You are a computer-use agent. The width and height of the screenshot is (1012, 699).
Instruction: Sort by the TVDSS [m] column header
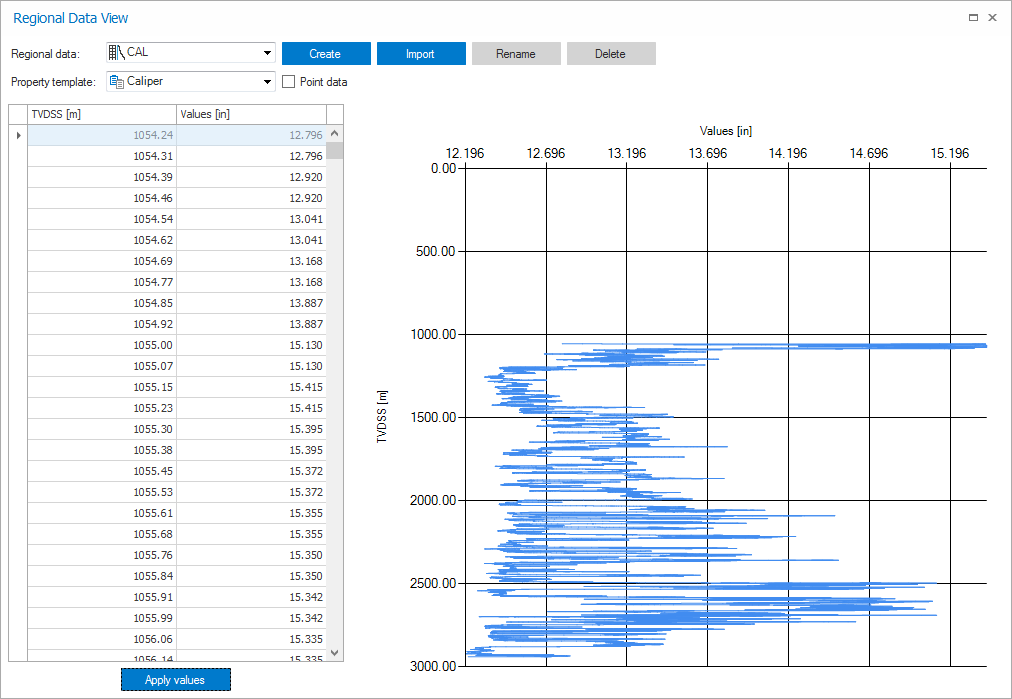(x=102, y=114)
